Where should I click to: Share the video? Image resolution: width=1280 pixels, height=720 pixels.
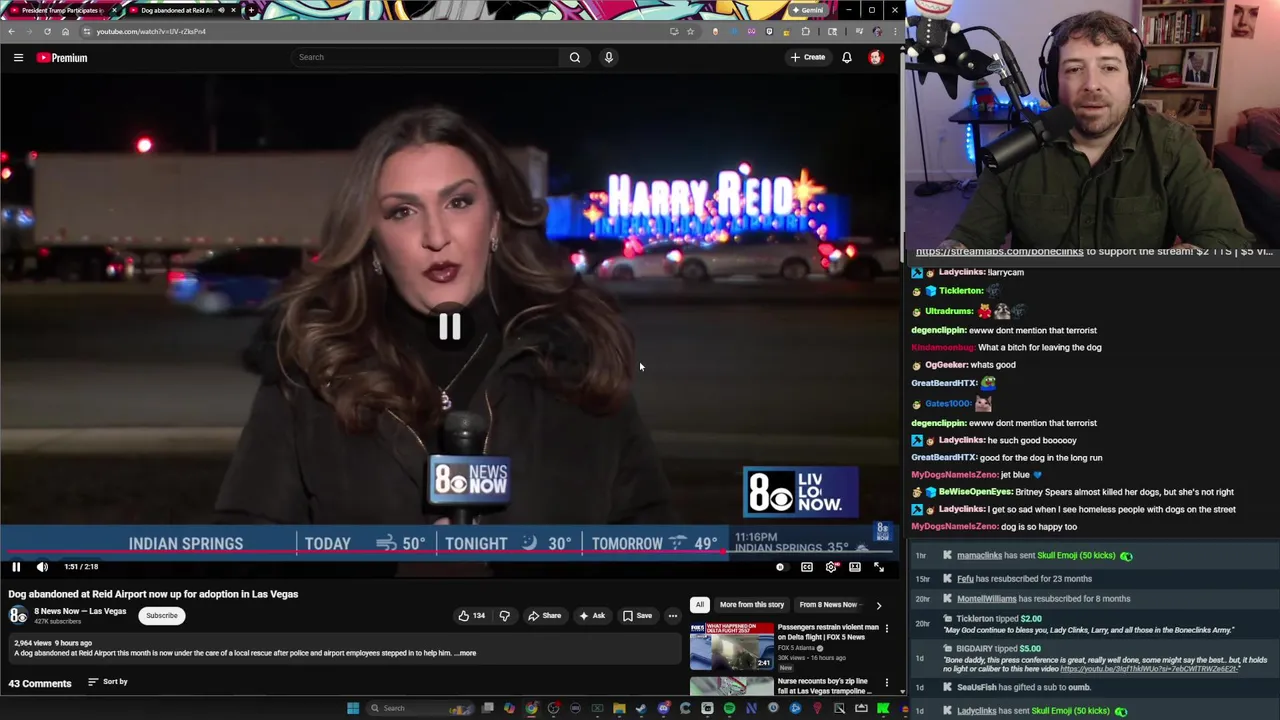click(545, 616)
